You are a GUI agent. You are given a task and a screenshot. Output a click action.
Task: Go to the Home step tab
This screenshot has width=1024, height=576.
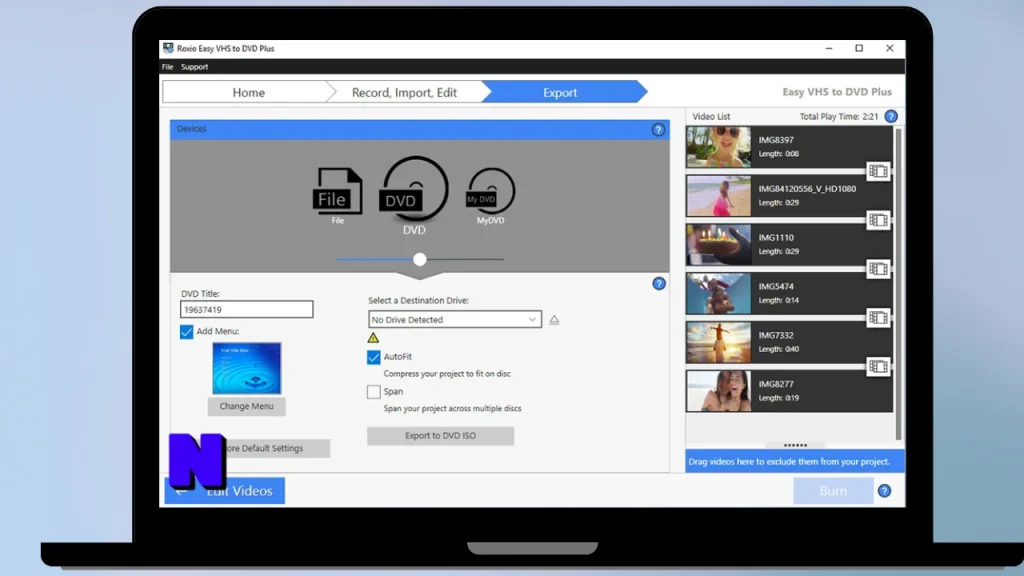tap(248, 92)
